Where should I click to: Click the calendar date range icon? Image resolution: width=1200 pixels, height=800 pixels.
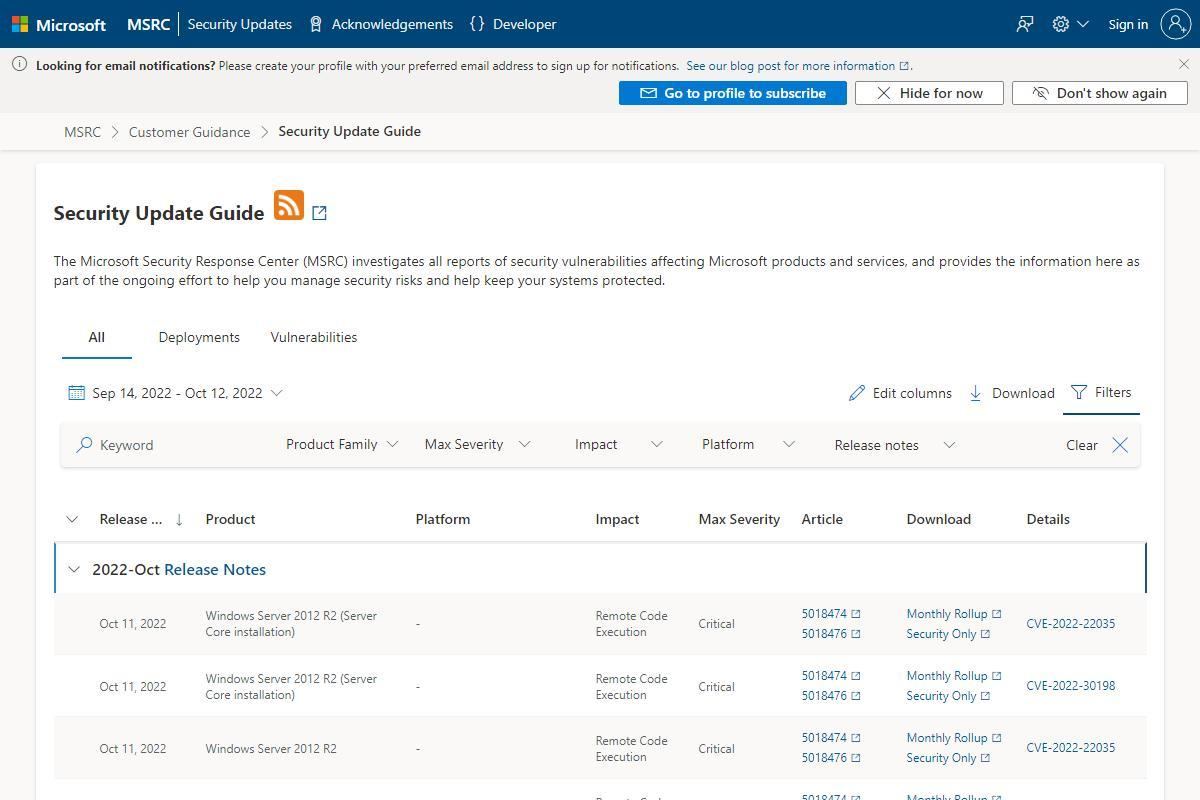(76, 393)
